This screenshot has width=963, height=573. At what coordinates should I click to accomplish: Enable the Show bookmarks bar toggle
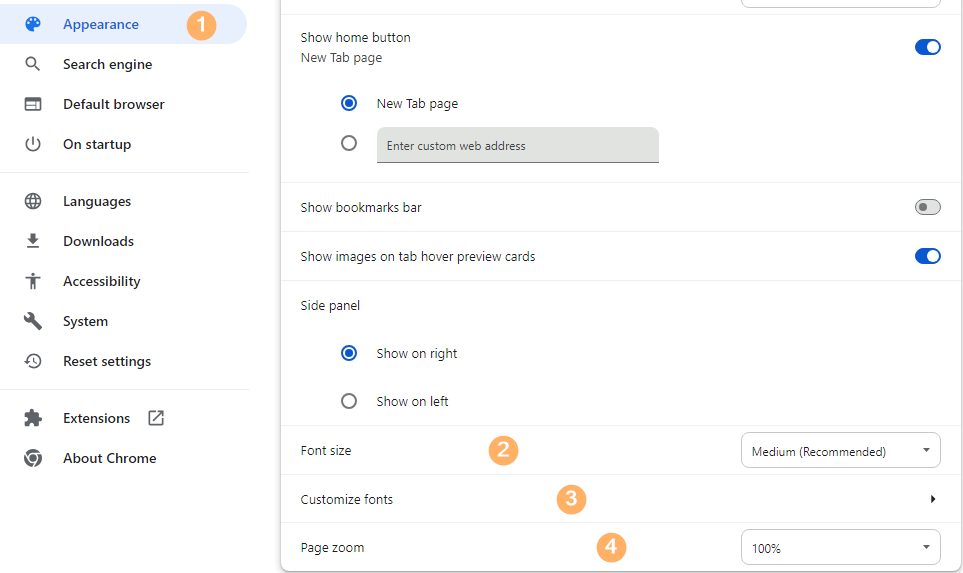coord(927,208)
